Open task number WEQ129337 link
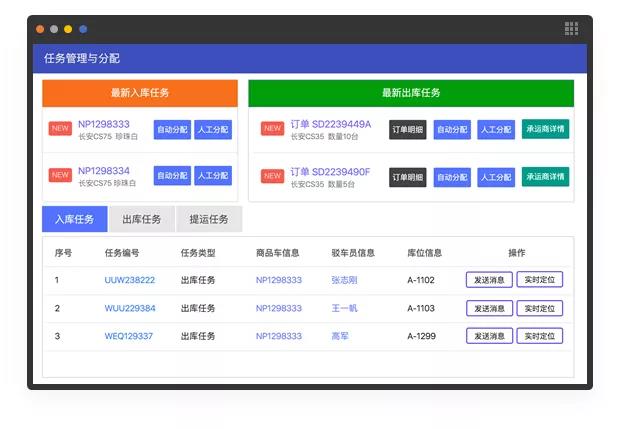This screenshot has width=620, height=429. click(129, 337)
